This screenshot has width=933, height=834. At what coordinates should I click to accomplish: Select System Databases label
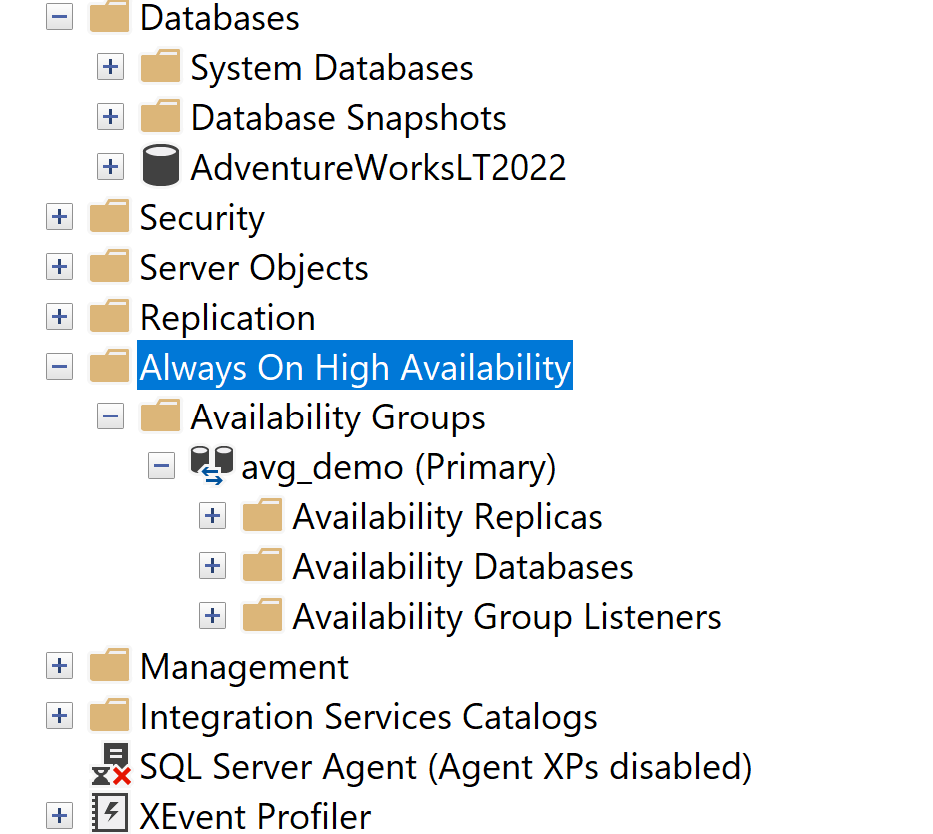[332, 68]
